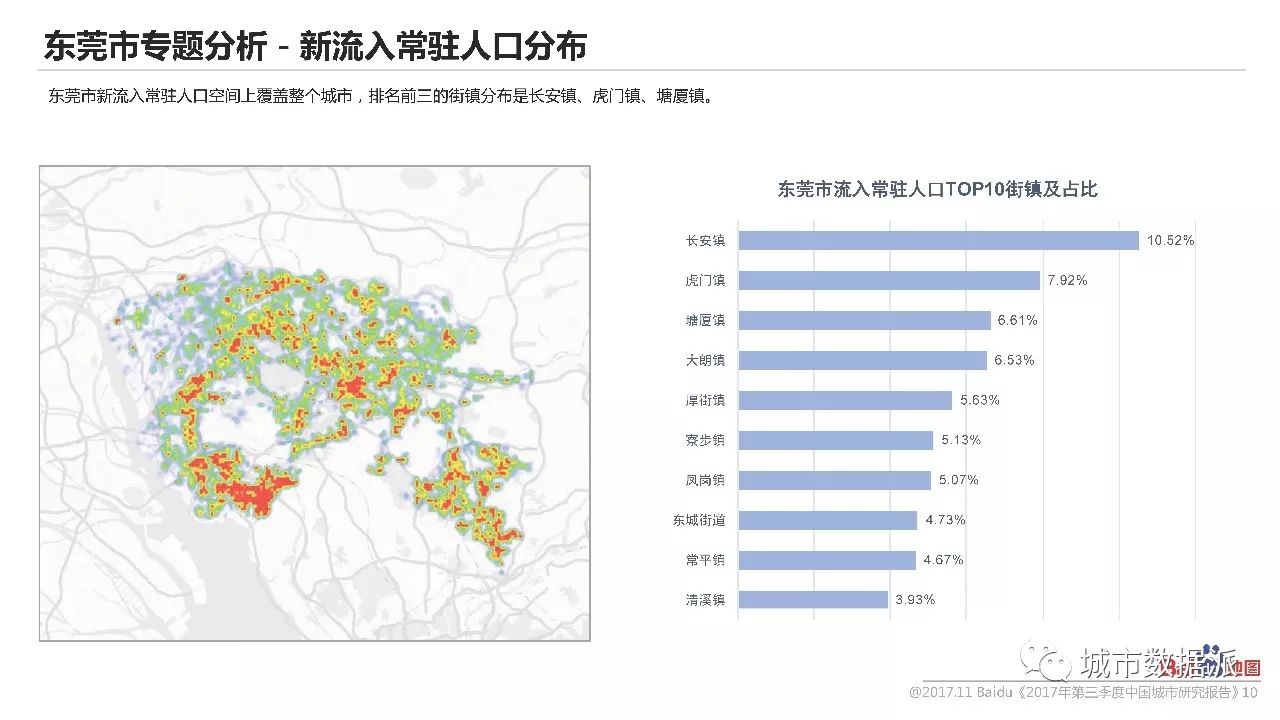
Task: Click the 6.61% data value
Action: (1017, 320)
